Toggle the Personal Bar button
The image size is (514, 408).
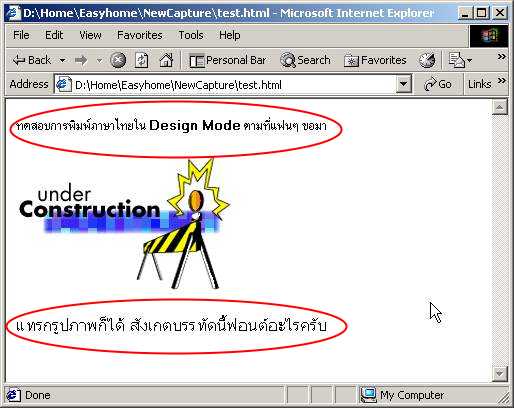coord(228,60)
